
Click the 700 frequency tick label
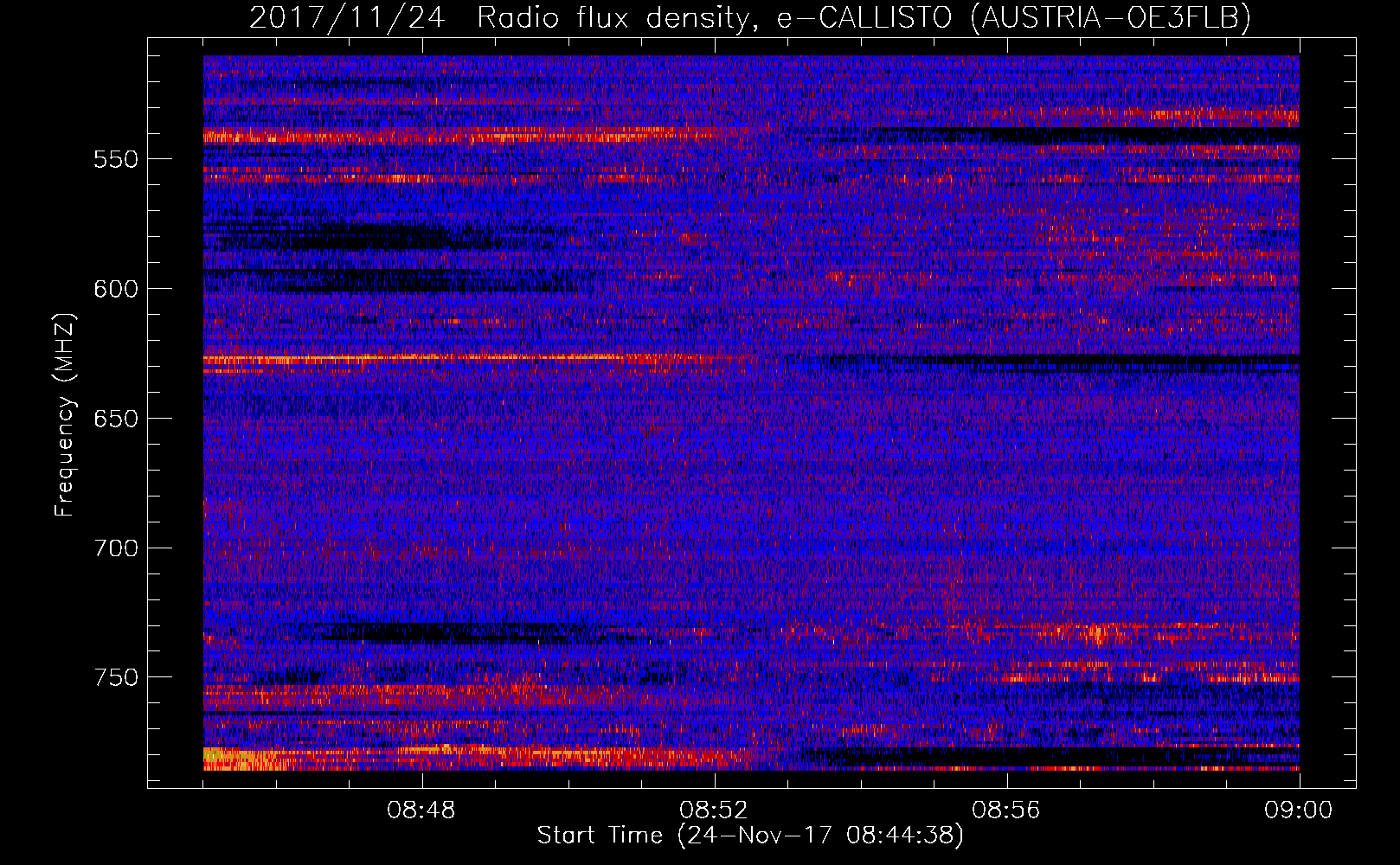(x=116, y=548)
